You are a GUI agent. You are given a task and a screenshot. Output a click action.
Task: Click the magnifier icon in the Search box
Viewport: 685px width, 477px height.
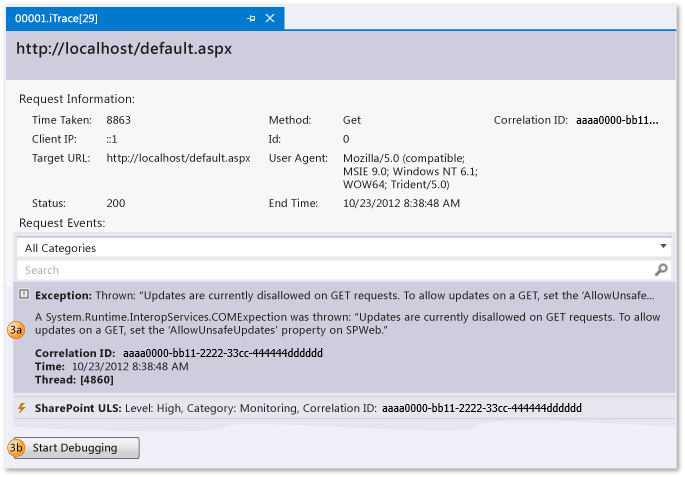660,270
